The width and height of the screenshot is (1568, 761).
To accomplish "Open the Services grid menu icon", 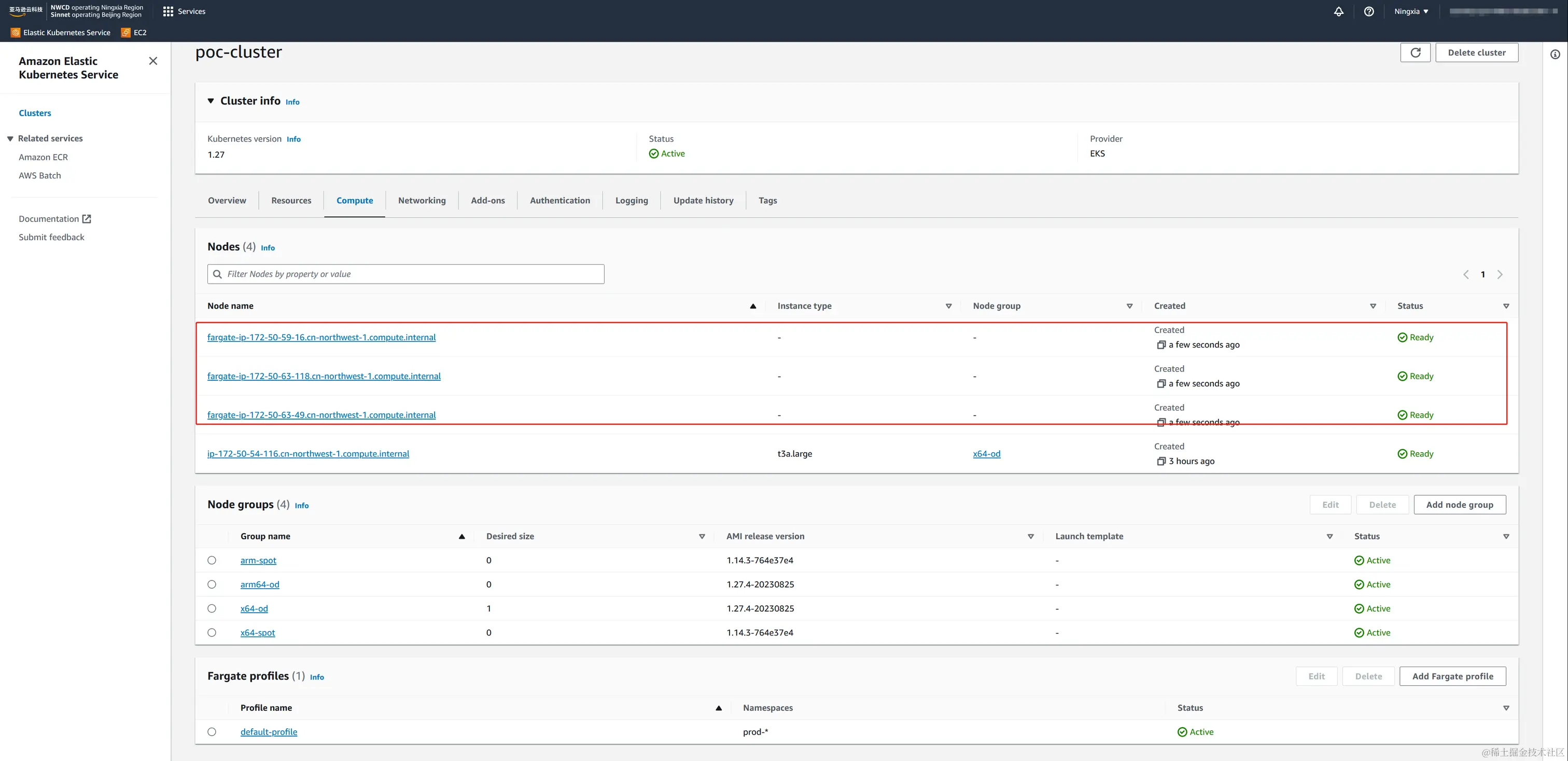I will pyautogui.click(x=168, y=11).
